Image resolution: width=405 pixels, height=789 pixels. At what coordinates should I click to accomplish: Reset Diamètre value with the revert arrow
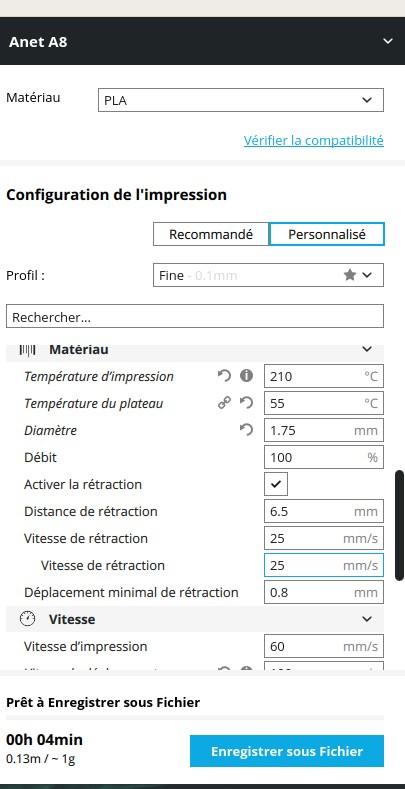[x=246, y=430]
